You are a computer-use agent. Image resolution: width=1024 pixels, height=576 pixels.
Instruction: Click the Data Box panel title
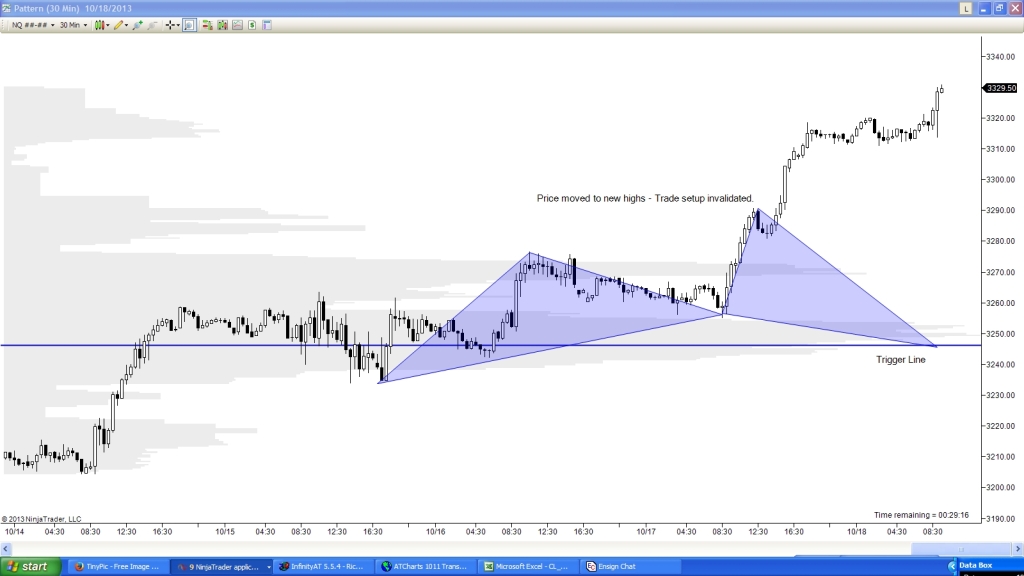[x=976, y=565]
